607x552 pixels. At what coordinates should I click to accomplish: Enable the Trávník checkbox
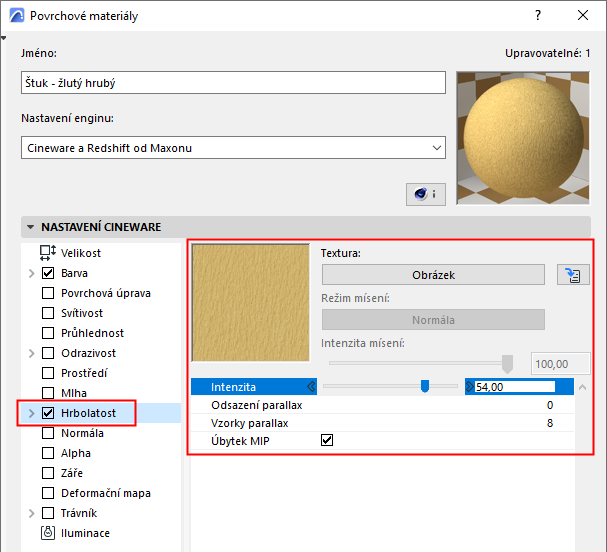point(48,513)
